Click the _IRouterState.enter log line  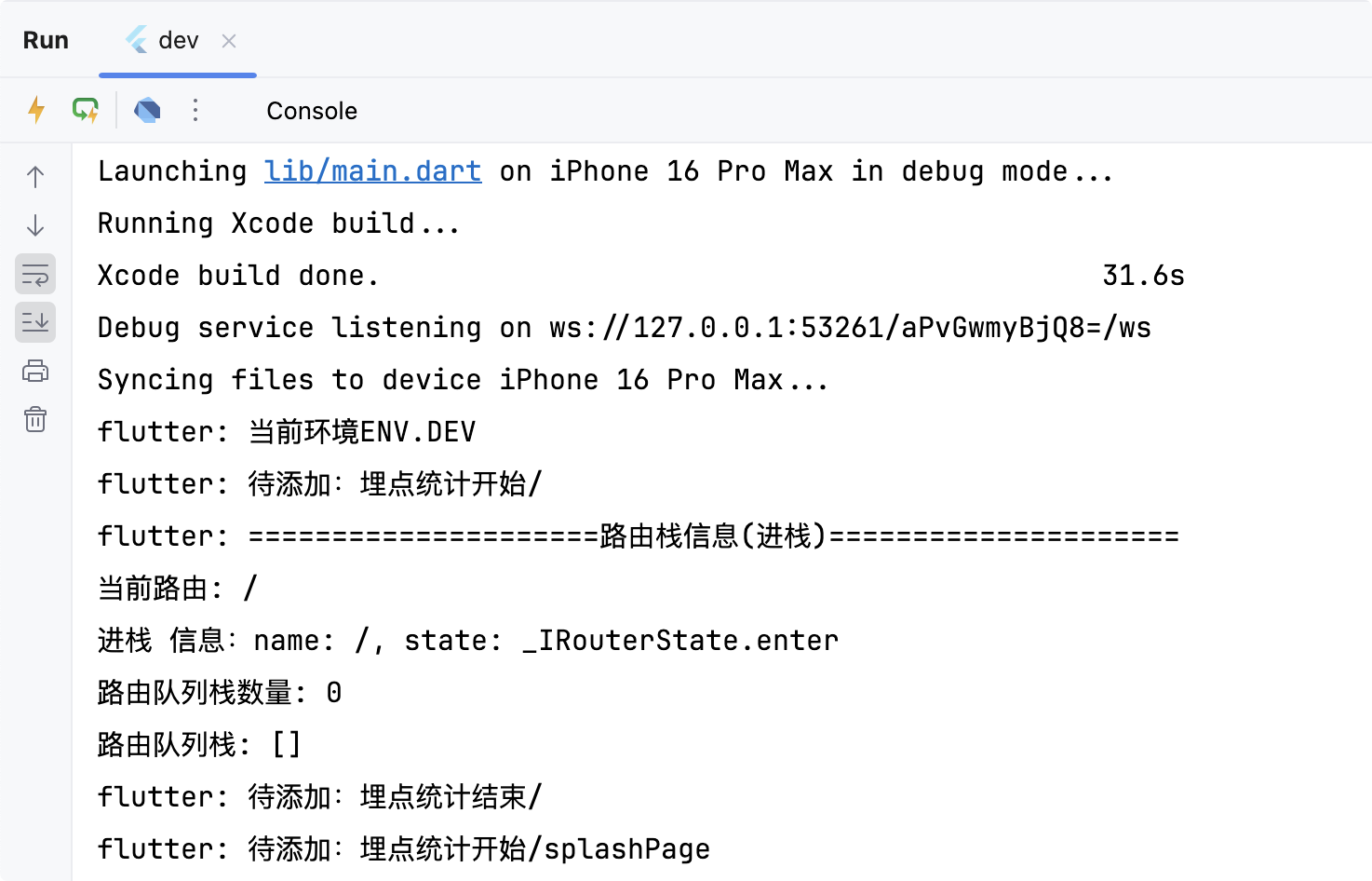coord(468,641)
